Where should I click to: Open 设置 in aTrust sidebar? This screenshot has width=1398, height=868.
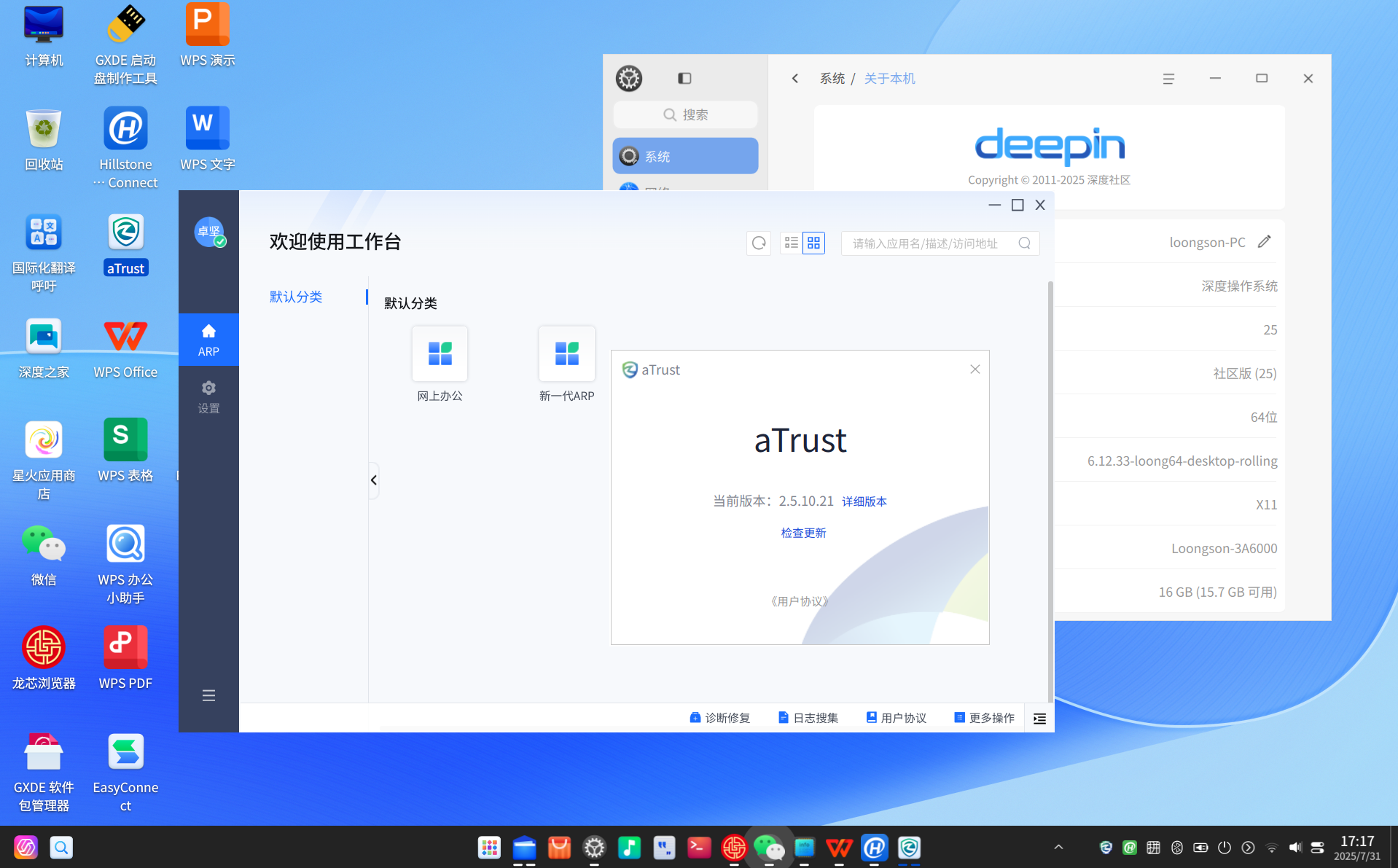tap(208, 396)
